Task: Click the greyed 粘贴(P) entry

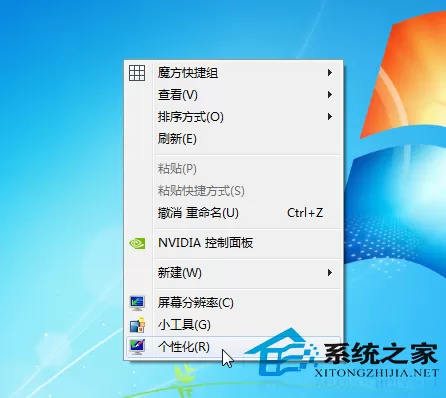Action: 233,168
